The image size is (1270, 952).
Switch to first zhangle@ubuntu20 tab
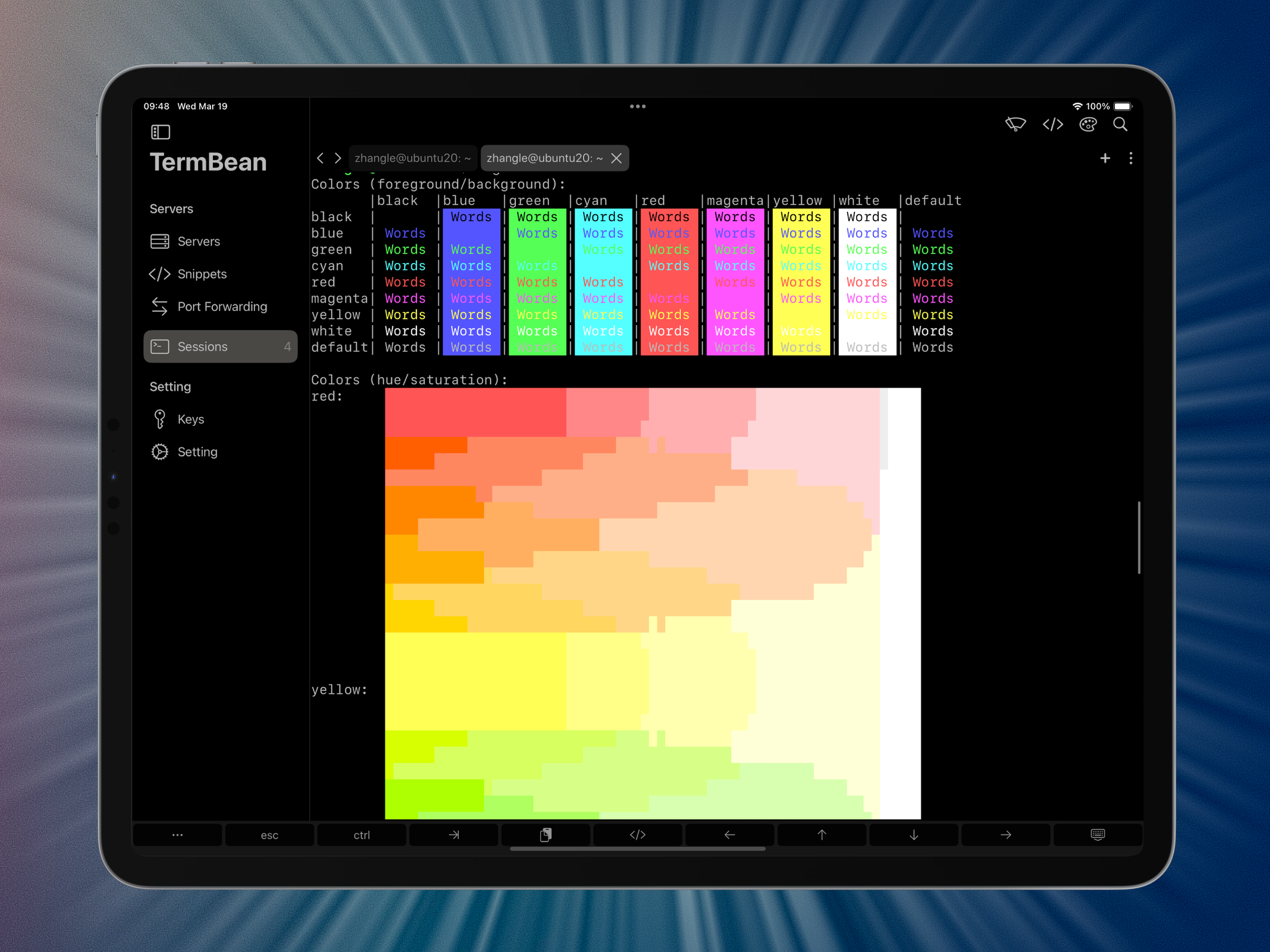pyautogui.click(x=412, y=158)
